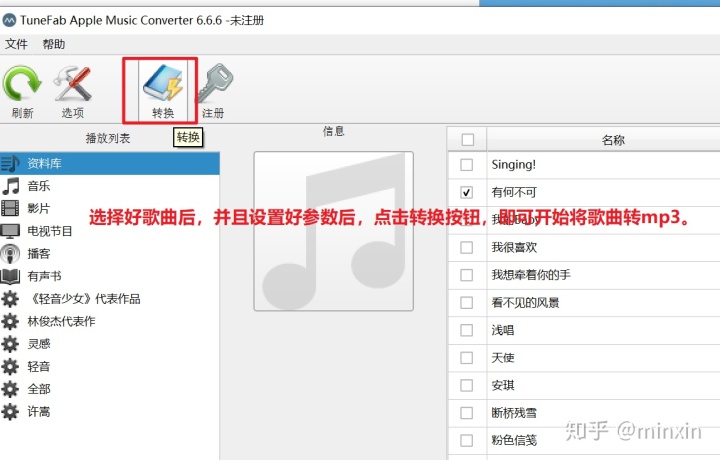Select the 电视节目 monitor icon
Viewport: 720px width, 460px height.
tap(10, 231)
